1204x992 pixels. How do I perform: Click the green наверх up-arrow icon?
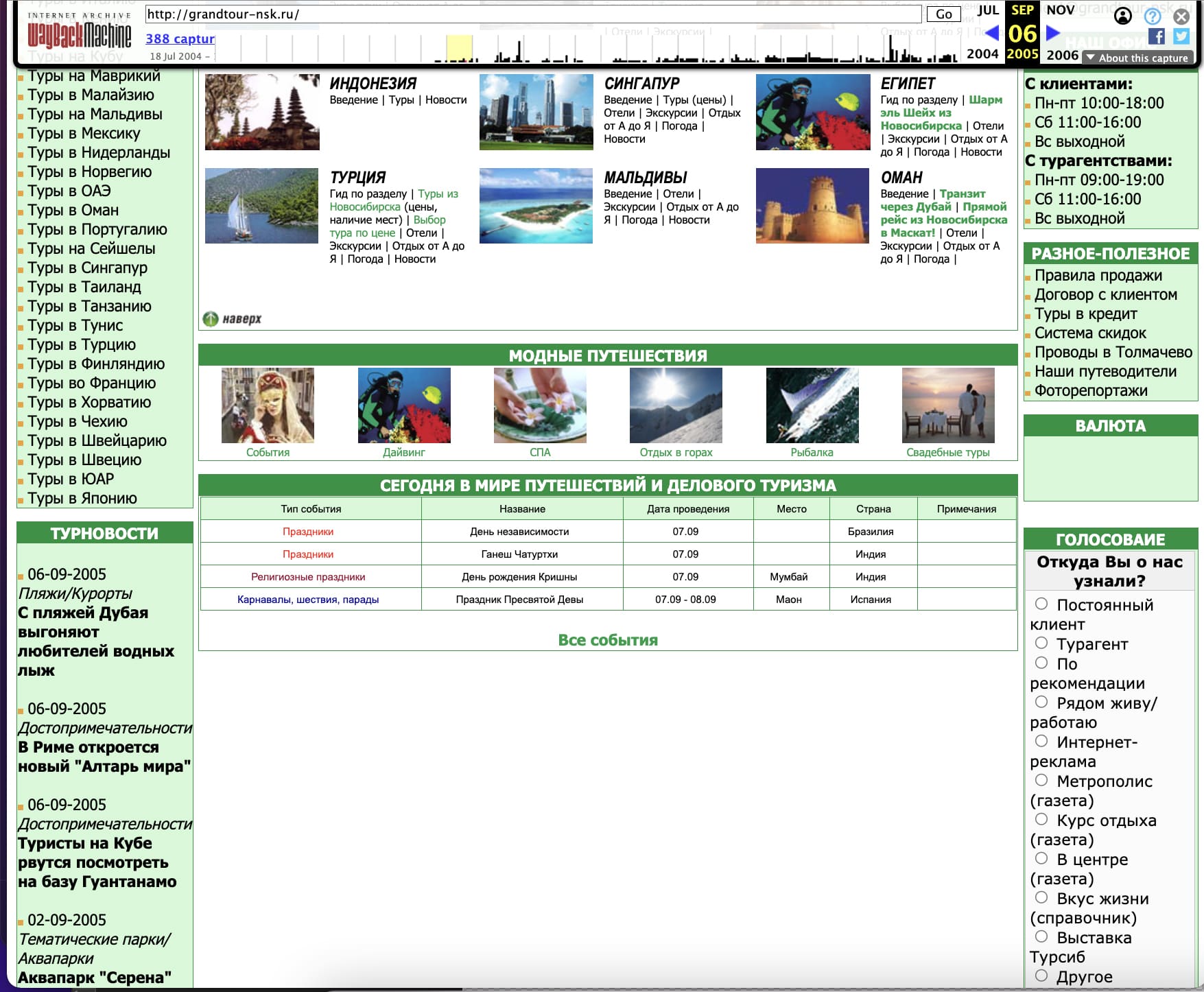(x=211, y=319)
